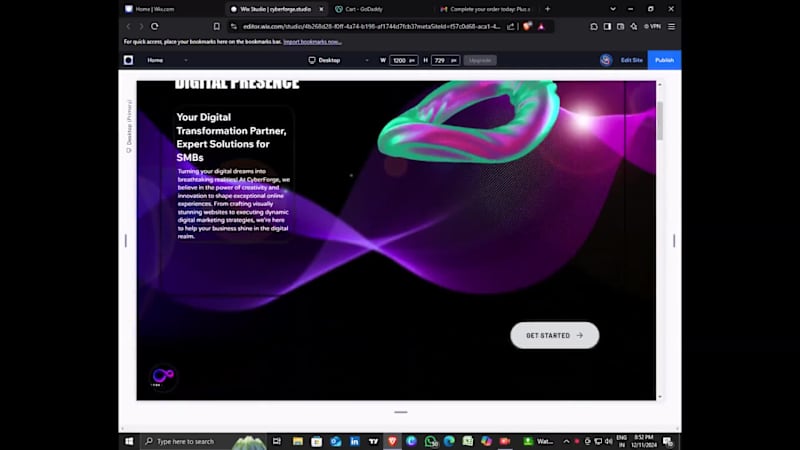Open File Explorer from taskbar
Viewport: 800px width, 450px height.
pyautogui.click(x=298, y=441)
